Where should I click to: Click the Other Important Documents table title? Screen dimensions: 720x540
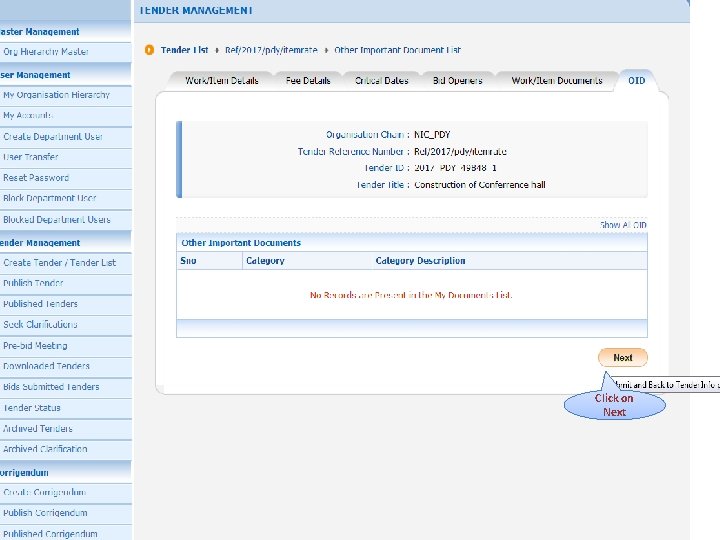241,243
